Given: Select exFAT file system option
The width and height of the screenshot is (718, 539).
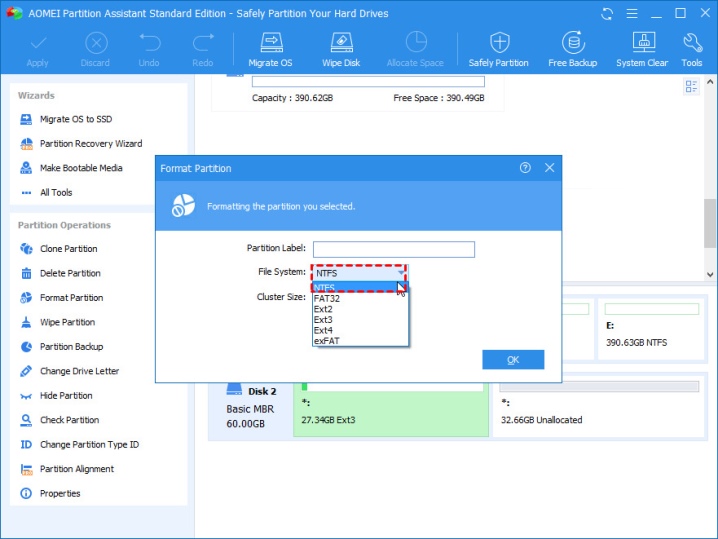Looking at the screenshot, I should 360,341.
